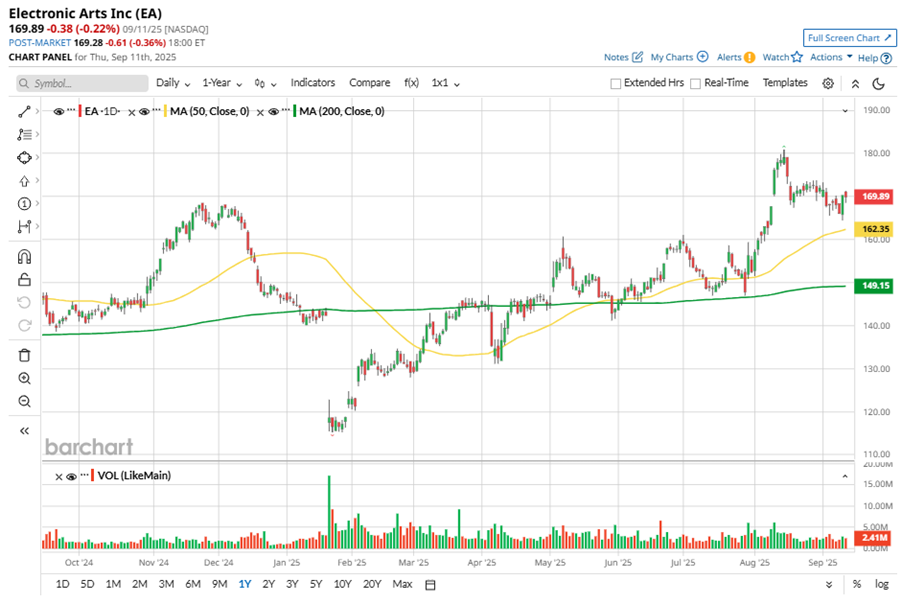Image resolution: width=902 pixels, height=603 pixels.
Task: Open the Daily interval dropdown
Action: click(173, 83)
